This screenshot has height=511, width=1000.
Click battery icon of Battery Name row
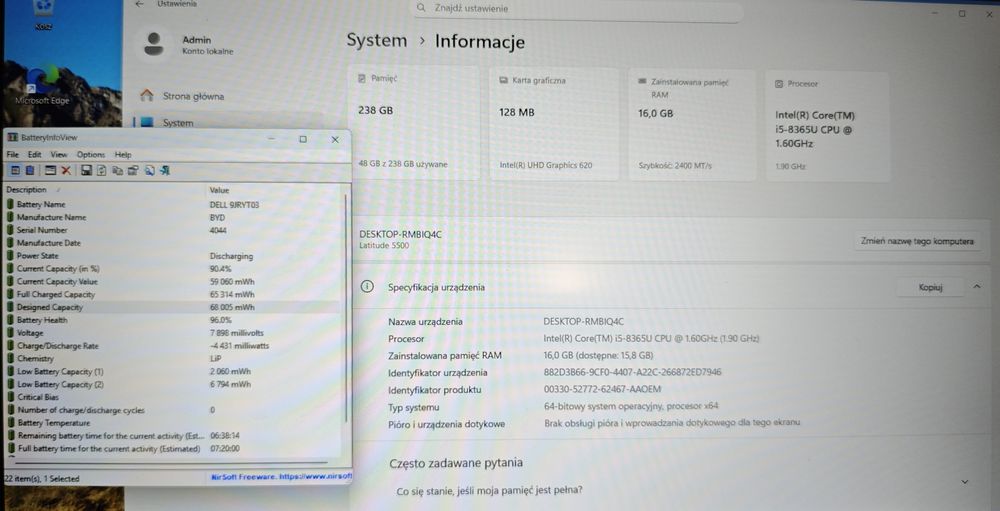pos(10,205)
